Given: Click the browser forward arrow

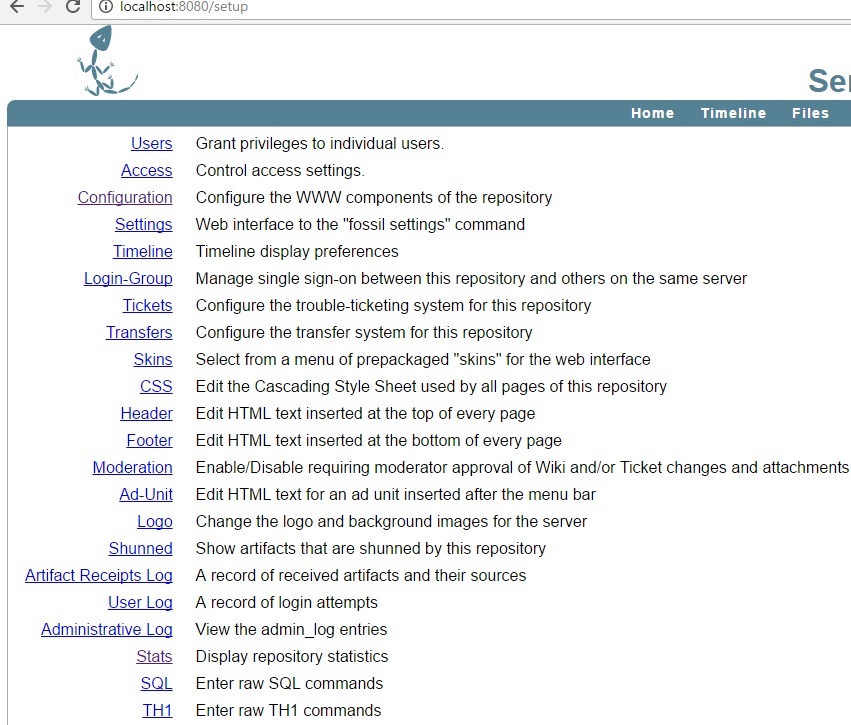Looking at the screenshot, I should point(44,7).
